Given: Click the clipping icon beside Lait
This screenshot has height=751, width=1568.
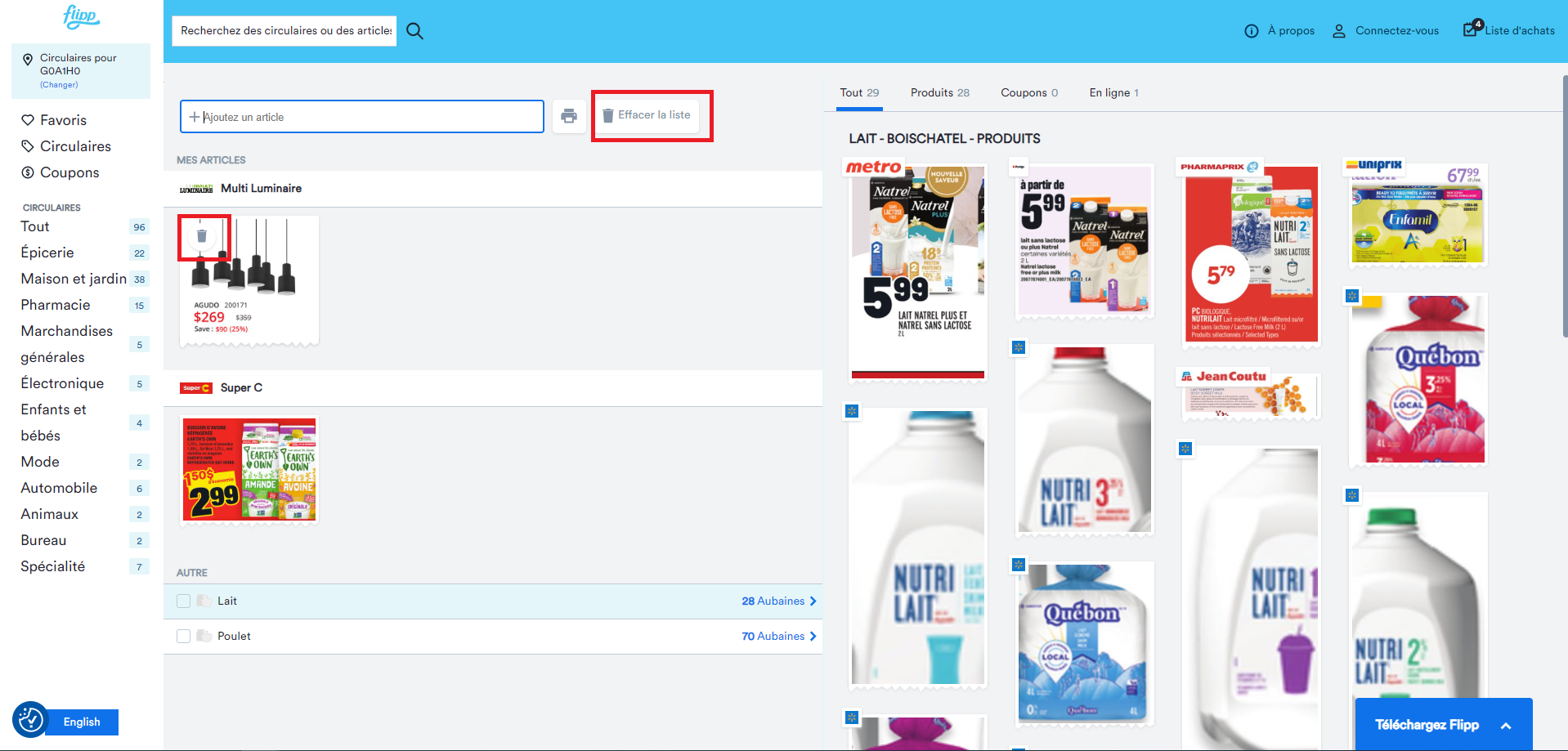Looking at the screenshot, I should [204, 601].
